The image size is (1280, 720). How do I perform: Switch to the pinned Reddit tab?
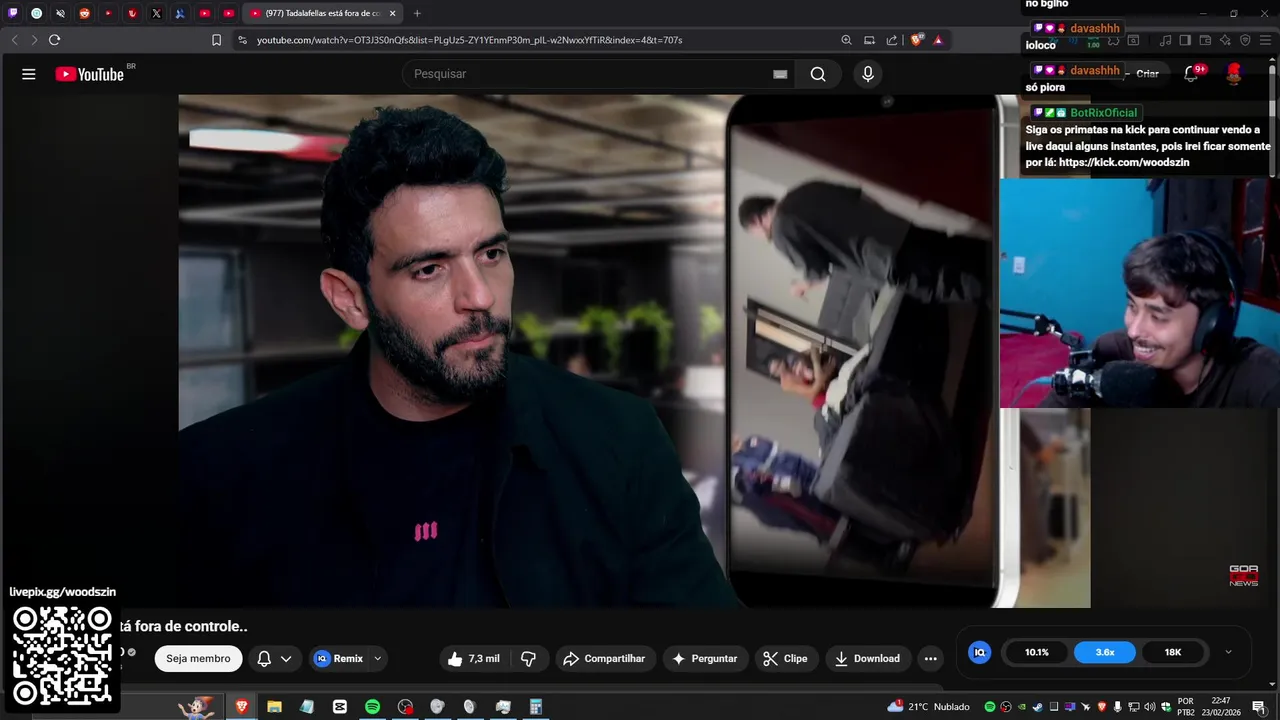[84, 13]
